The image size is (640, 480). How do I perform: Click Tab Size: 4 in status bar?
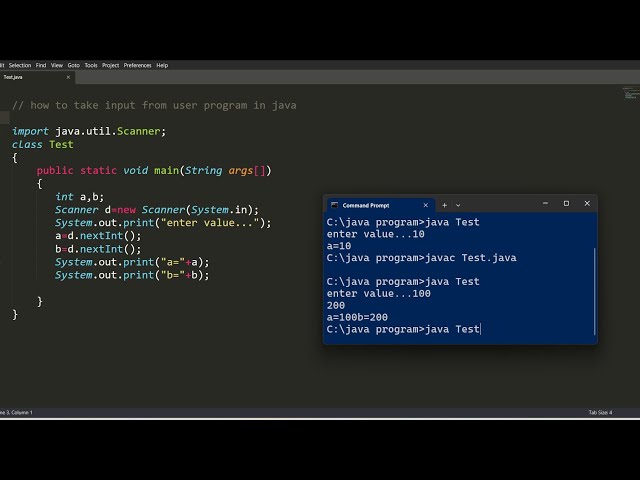600,413
